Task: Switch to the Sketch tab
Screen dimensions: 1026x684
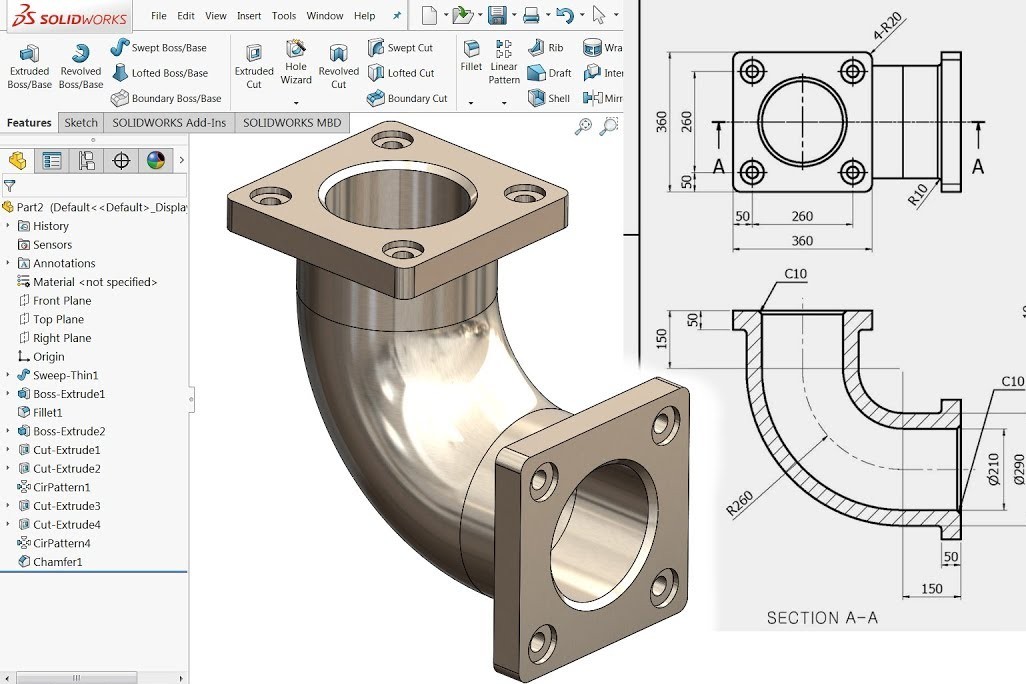Action: coord(81,123)
